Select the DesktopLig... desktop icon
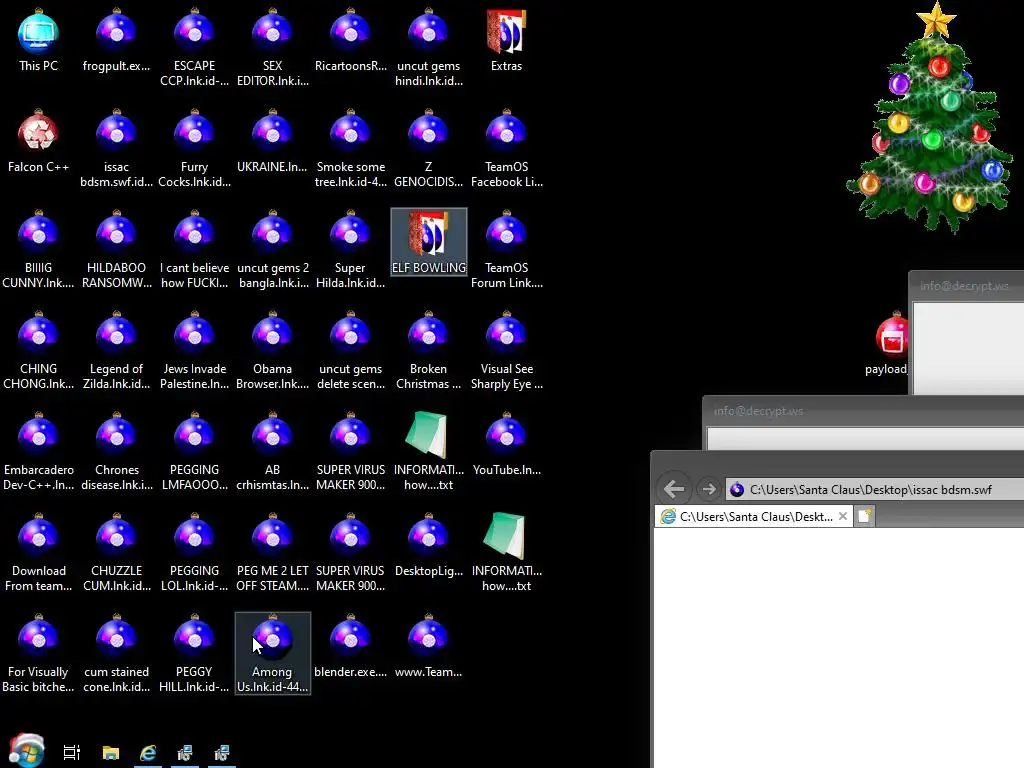This screenshot has width=1024, height=768. tap(428, 546)
